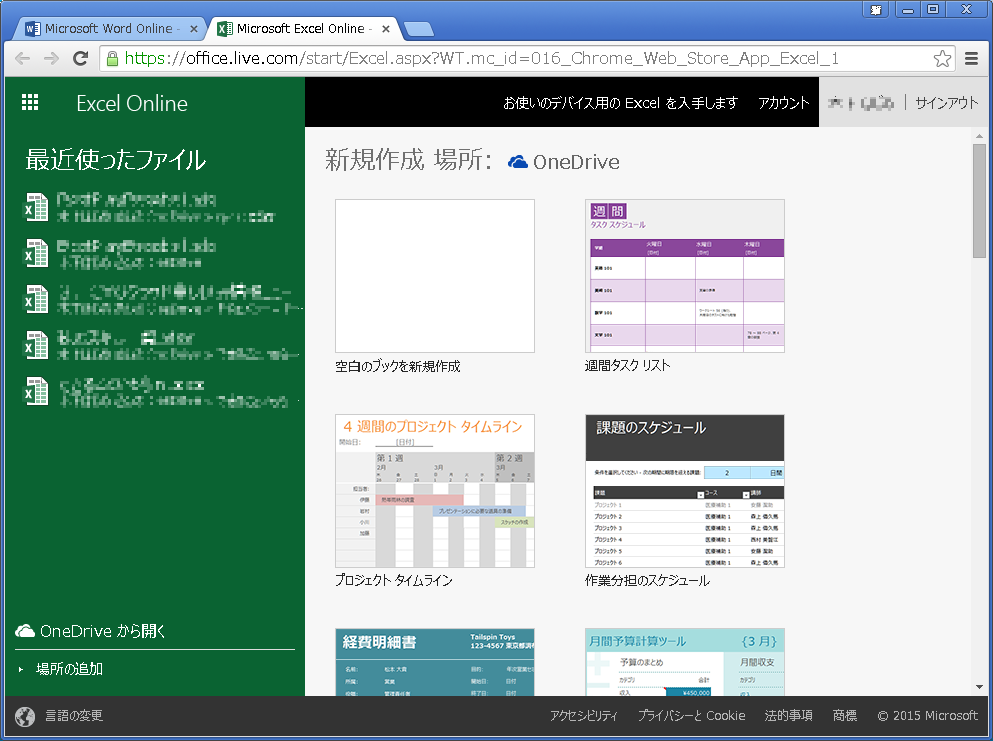
Task: Click 言語の変更 link
Action: [73, 716]
